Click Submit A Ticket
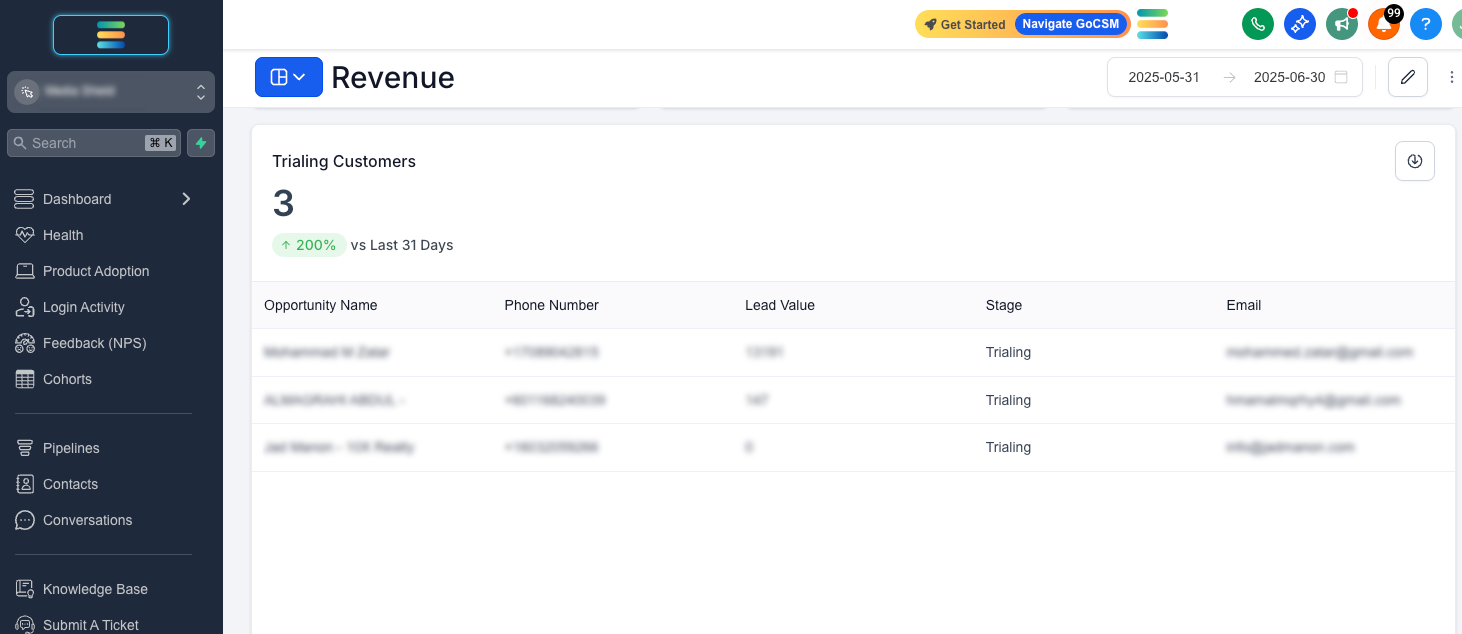 (91, 625)
